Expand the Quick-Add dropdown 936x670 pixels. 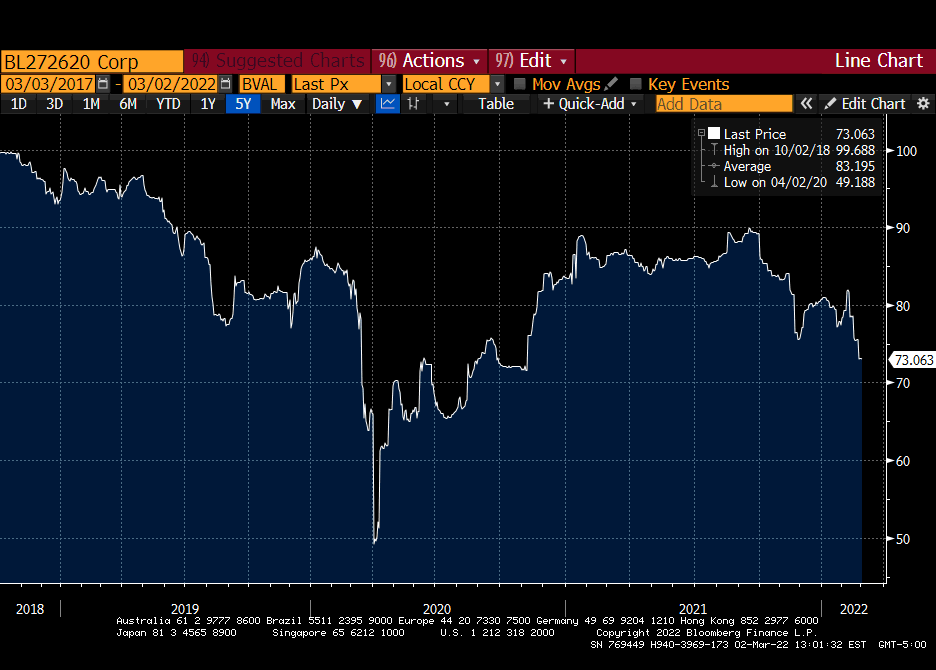click(590, 104)
